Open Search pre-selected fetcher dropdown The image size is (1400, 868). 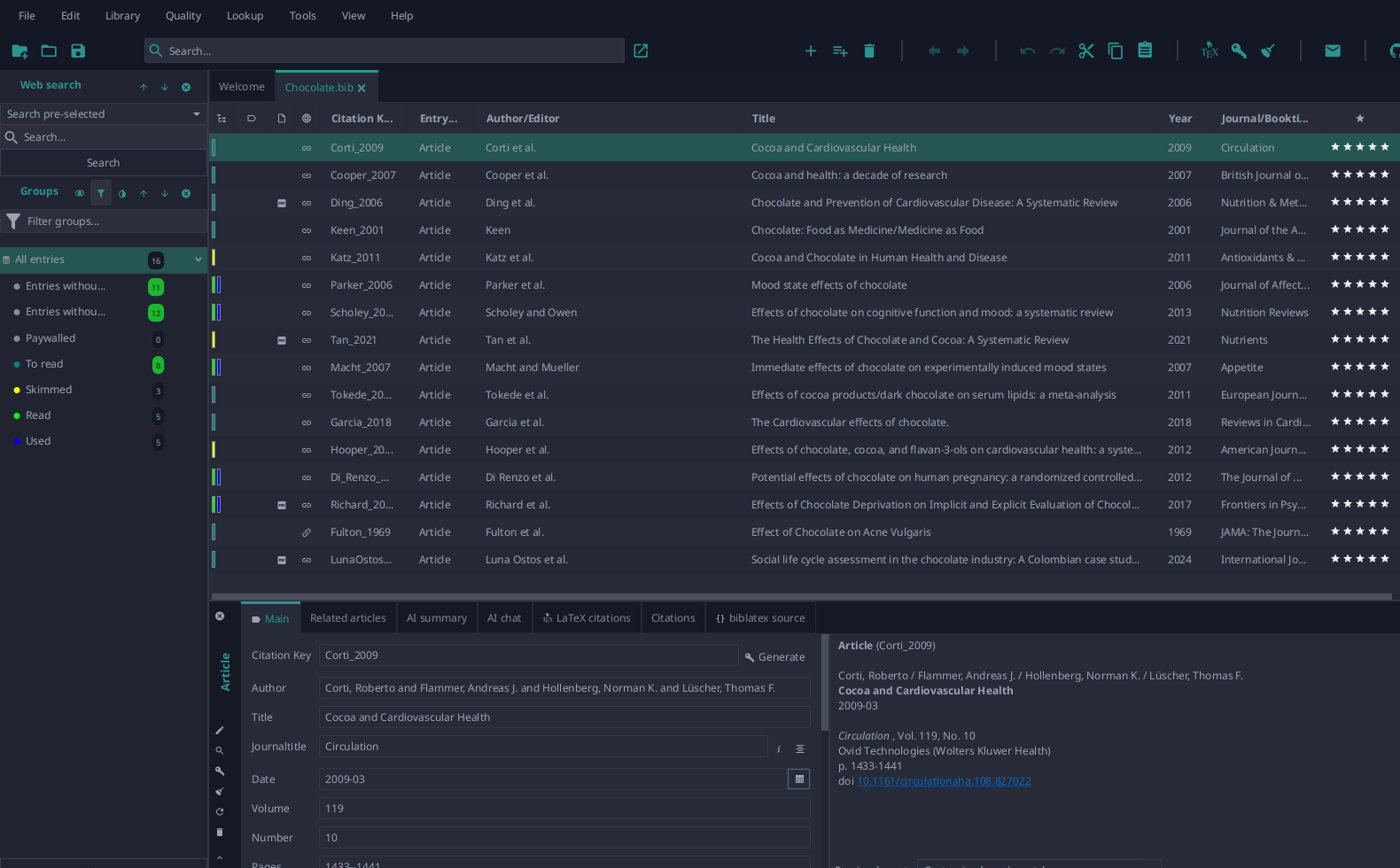click(x=104, y=114)
